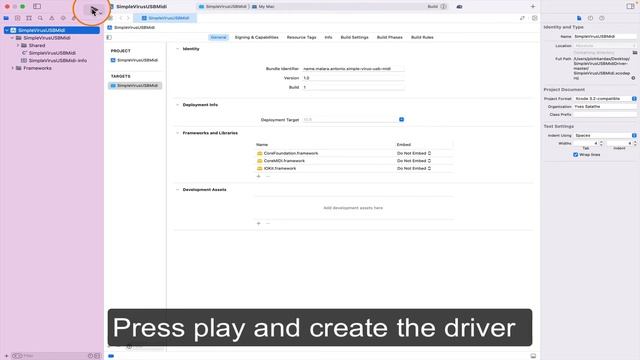Select SimpleVirusUSBMidi under PROJECT
Screen dimensions: 640x360
(135, 60)
